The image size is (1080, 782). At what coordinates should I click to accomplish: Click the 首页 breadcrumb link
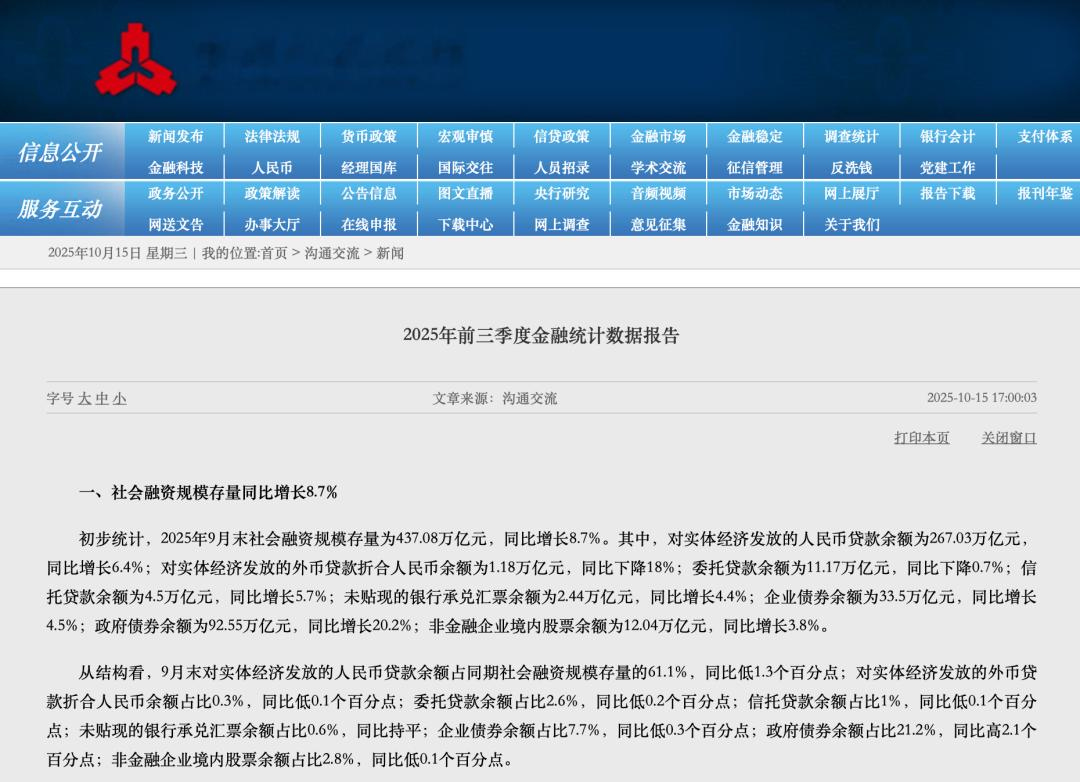[x=274, y=254]
